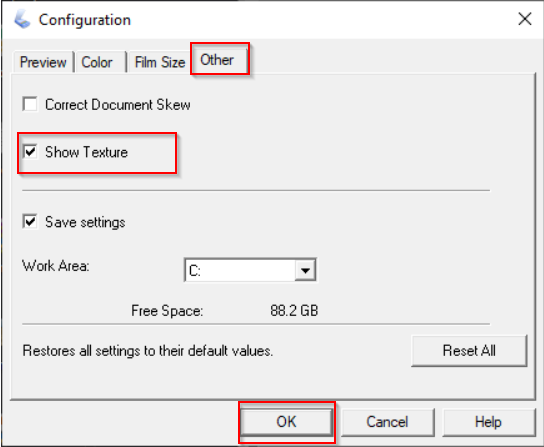Click the "Correct Document Skew" label text

point(118,105)
